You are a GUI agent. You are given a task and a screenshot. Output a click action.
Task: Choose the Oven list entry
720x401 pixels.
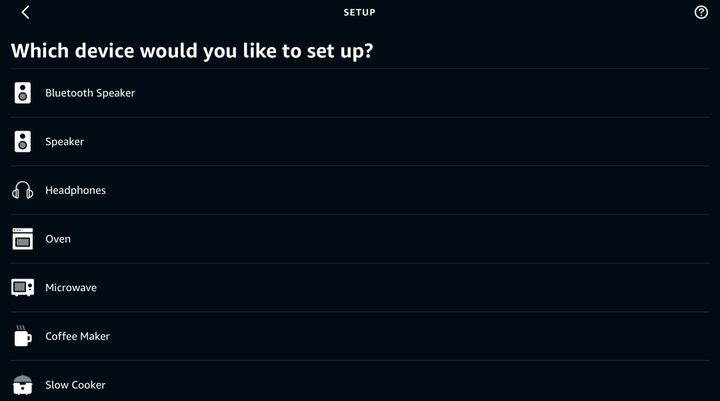pyautogui.click(x=58, y=239)
